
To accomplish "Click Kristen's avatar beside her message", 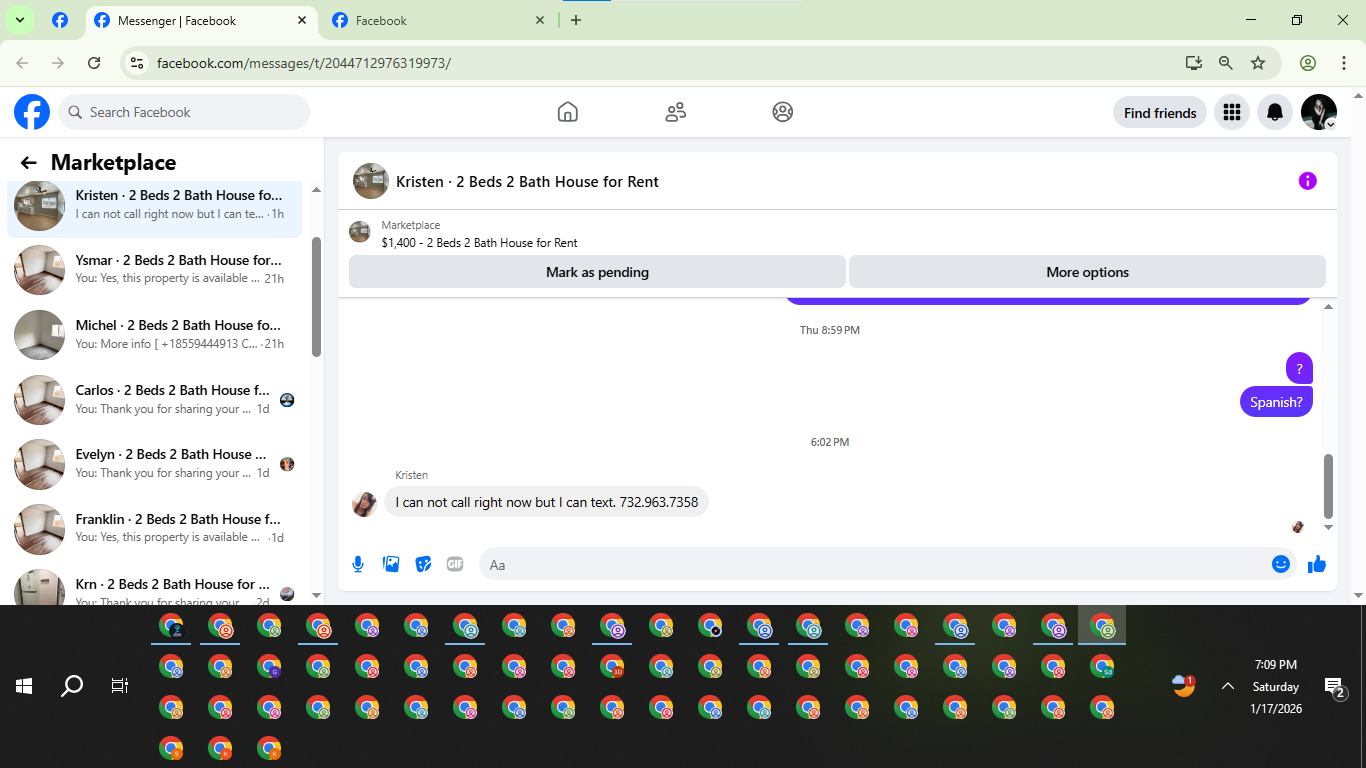I will [x=364, y=503].
